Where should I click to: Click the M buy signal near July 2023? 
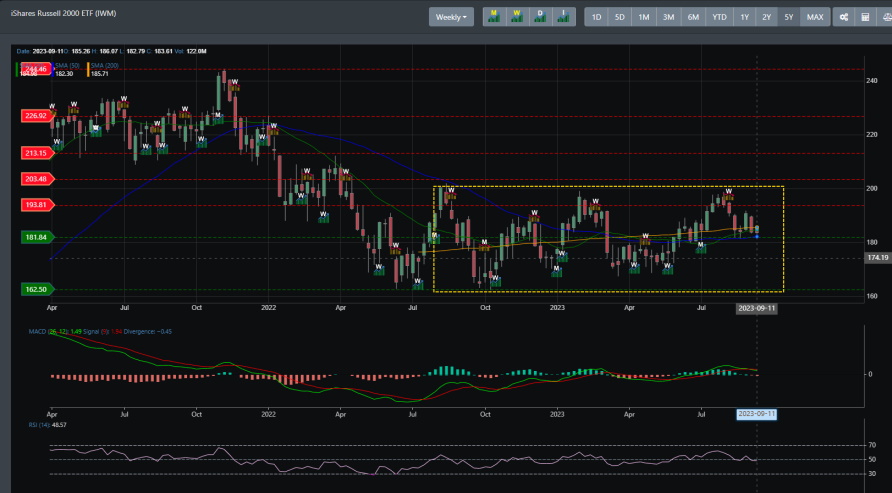701,248
